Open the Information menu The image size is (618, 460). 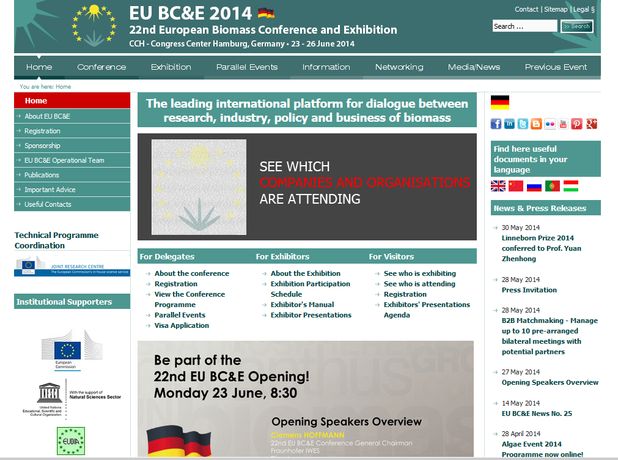[326, 67]
